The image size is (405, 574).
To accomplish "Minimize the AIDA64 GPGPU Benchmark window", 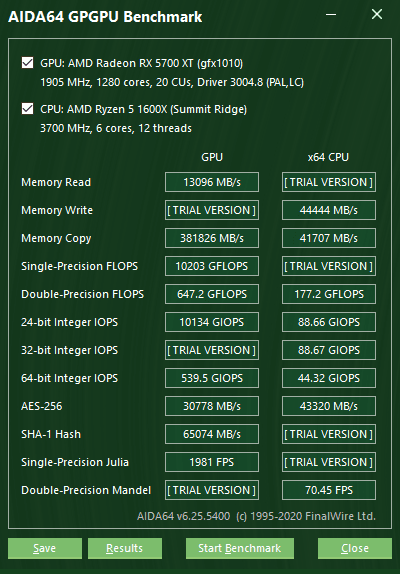I will click(x=331, y=15).
